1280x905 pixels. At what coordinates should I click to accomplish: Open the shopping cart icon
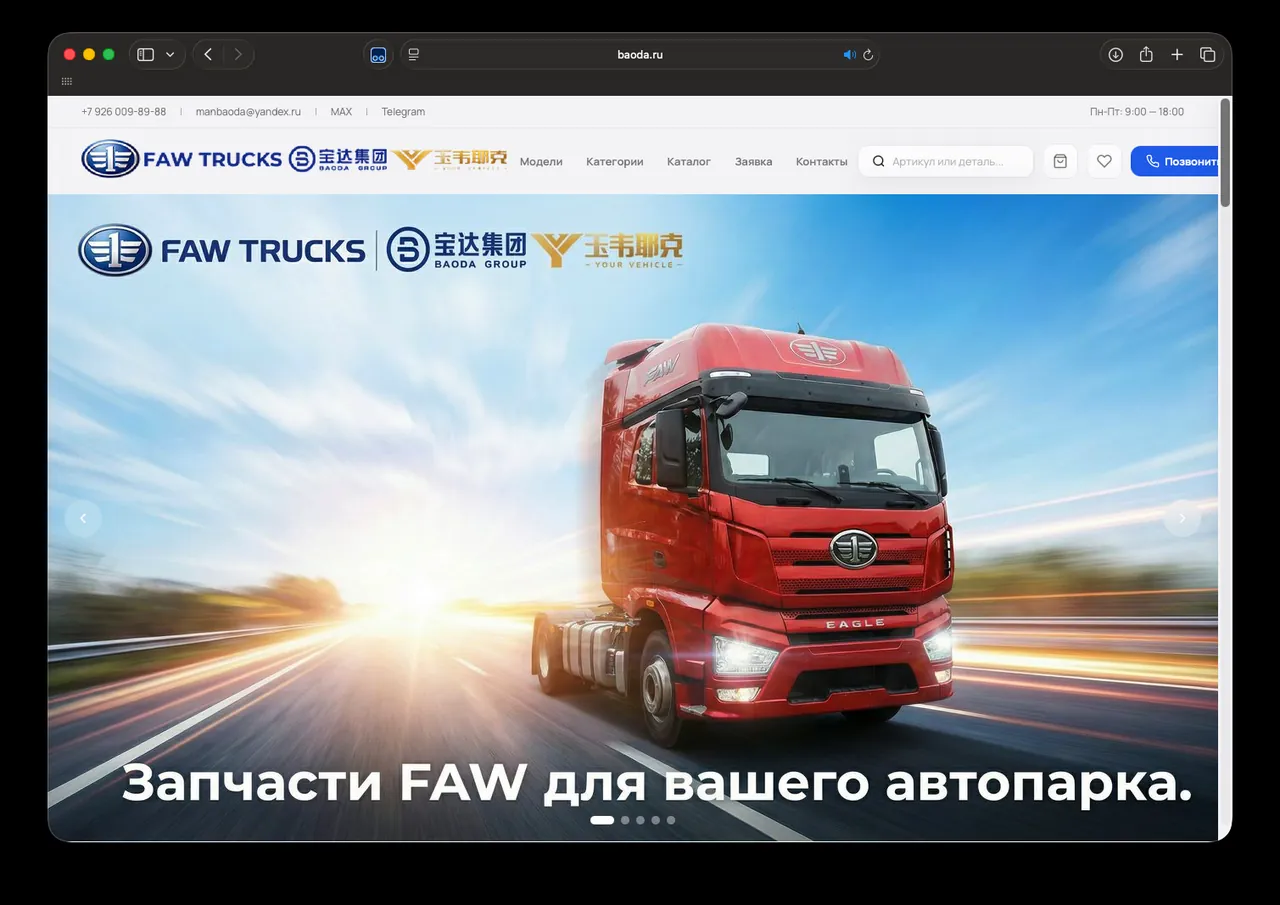(x=1060, y=161)
